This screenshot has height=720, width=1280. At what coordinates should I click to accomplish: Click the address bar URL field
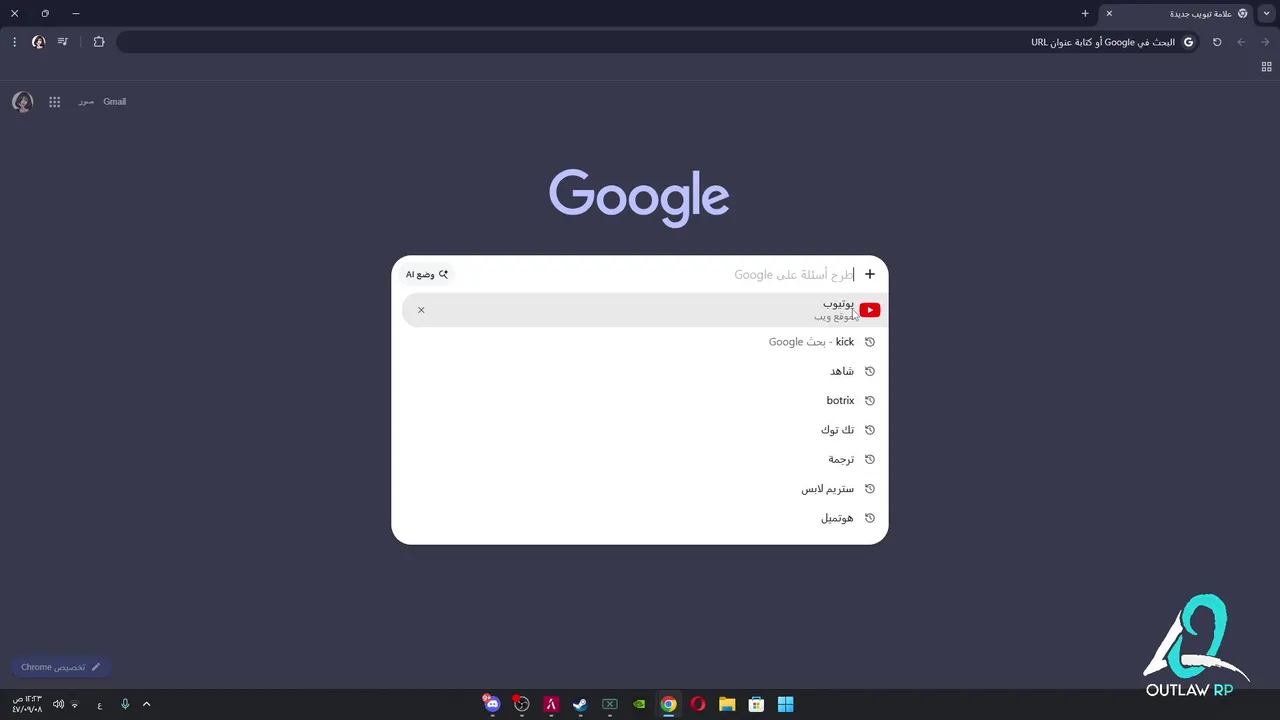658,42
